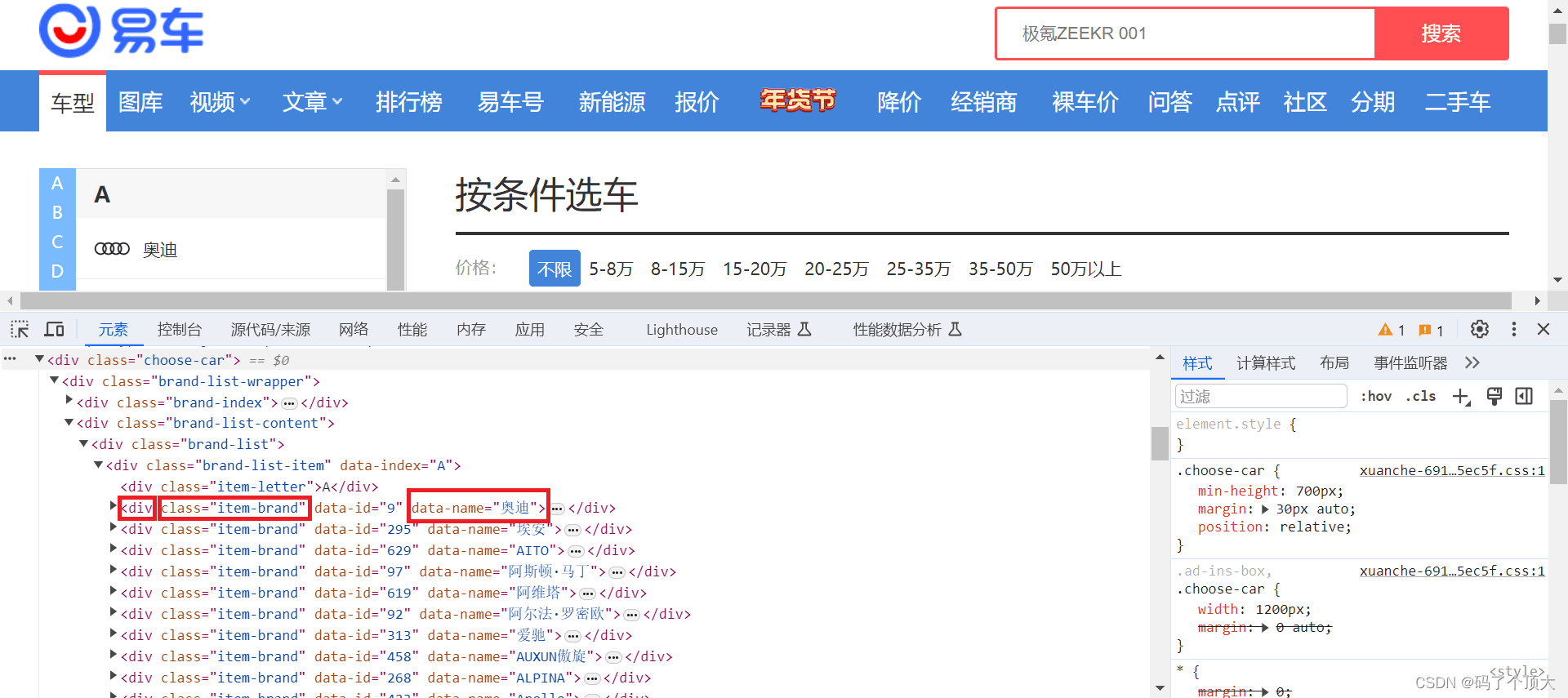Click the yellow warning triangle counter
1568x698 pixels.
coord(1391,330)
